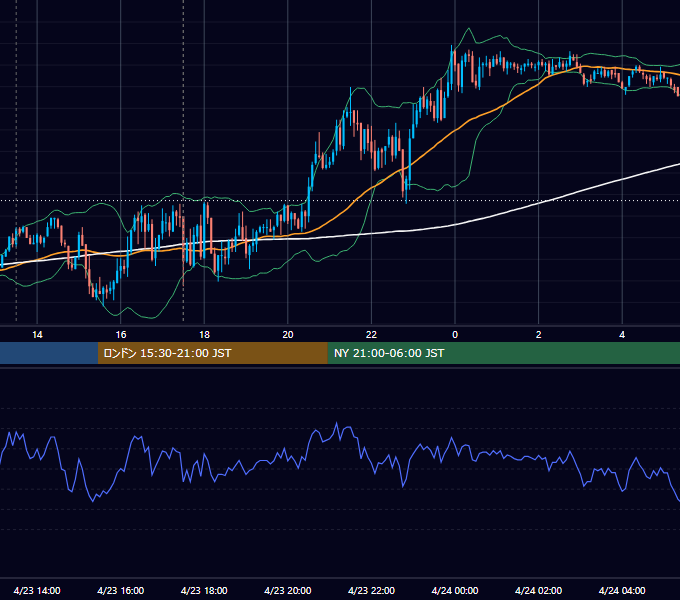Click the 4/23 14:00 timestamp label
This screenshot has width=680, height=600.
pyautogui.click(x=37, y=590)
